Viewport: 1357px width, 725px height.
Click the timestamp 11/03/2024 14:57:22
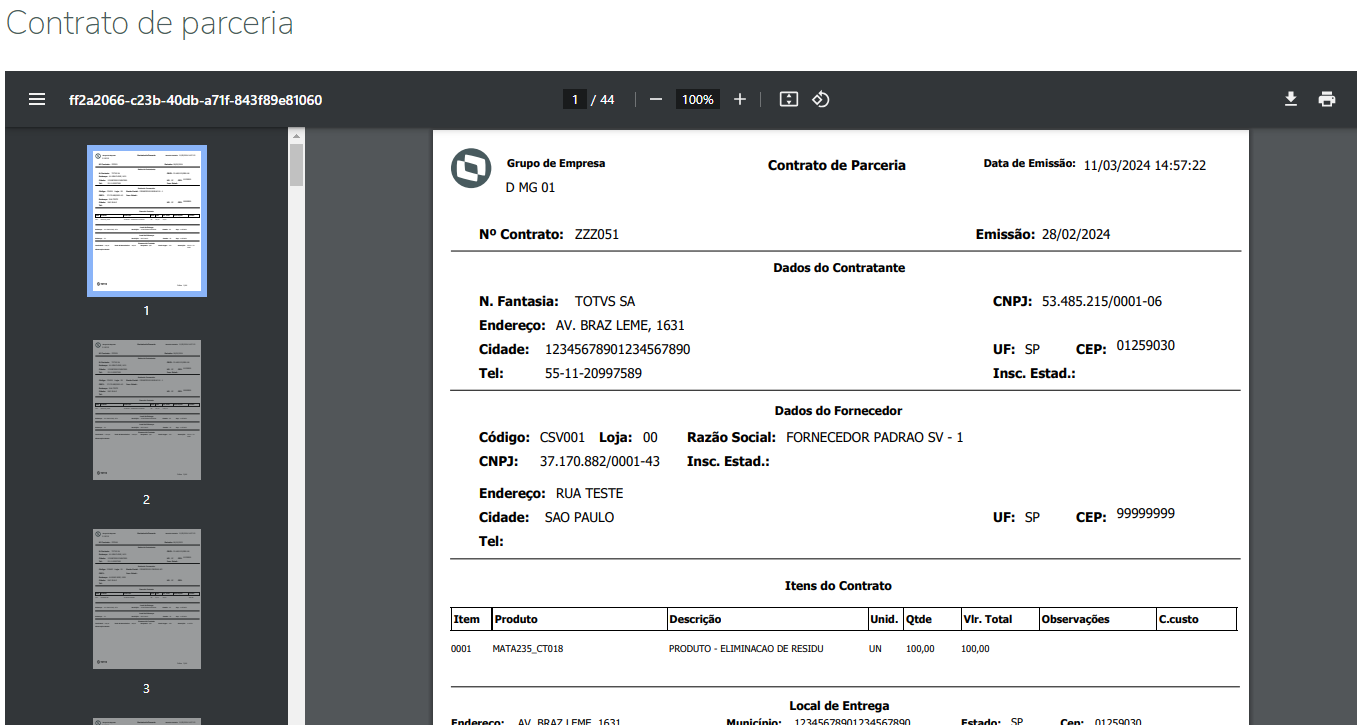pyautogui.click(x=1145, y=166)
